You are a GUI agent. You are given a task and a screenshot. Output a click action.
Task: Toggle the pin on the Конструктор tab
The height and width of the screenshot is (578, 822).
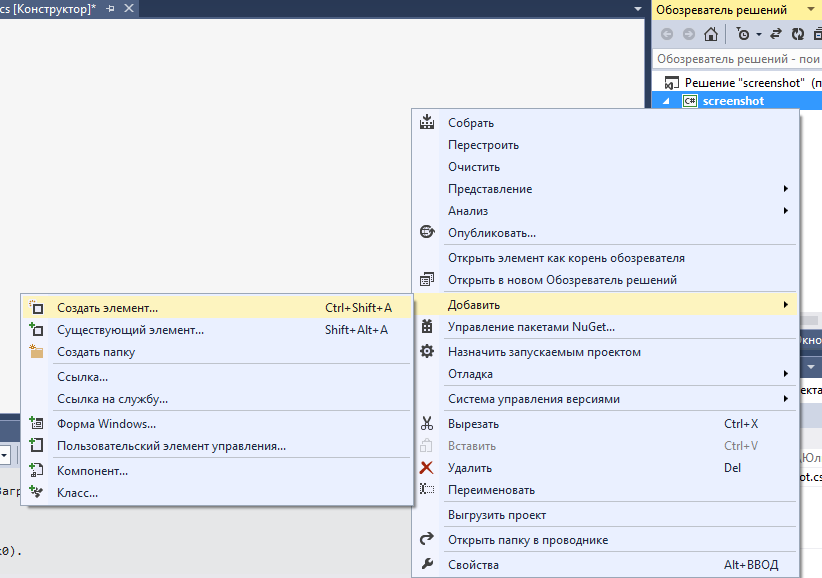point(110,9)
